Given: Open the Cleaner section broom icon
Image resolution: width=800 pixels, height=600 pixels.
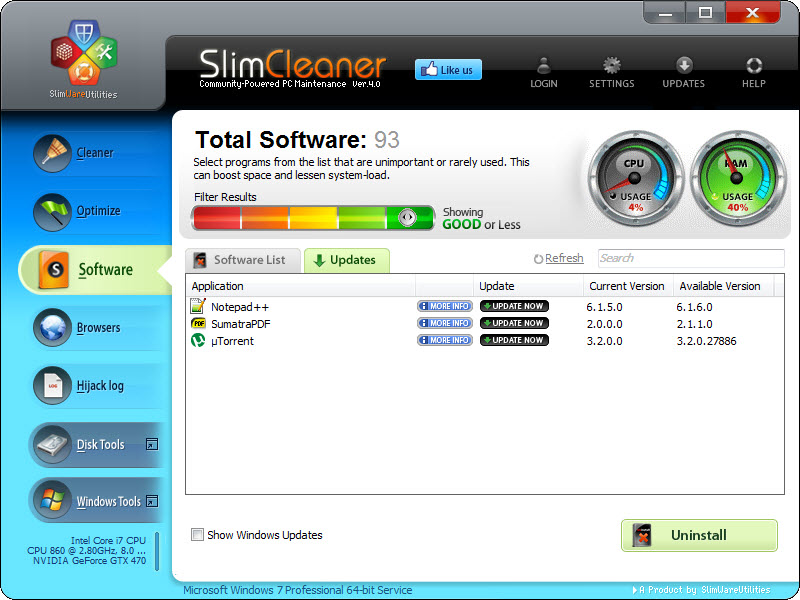Looking at the screenshot, I should [53, 153].
